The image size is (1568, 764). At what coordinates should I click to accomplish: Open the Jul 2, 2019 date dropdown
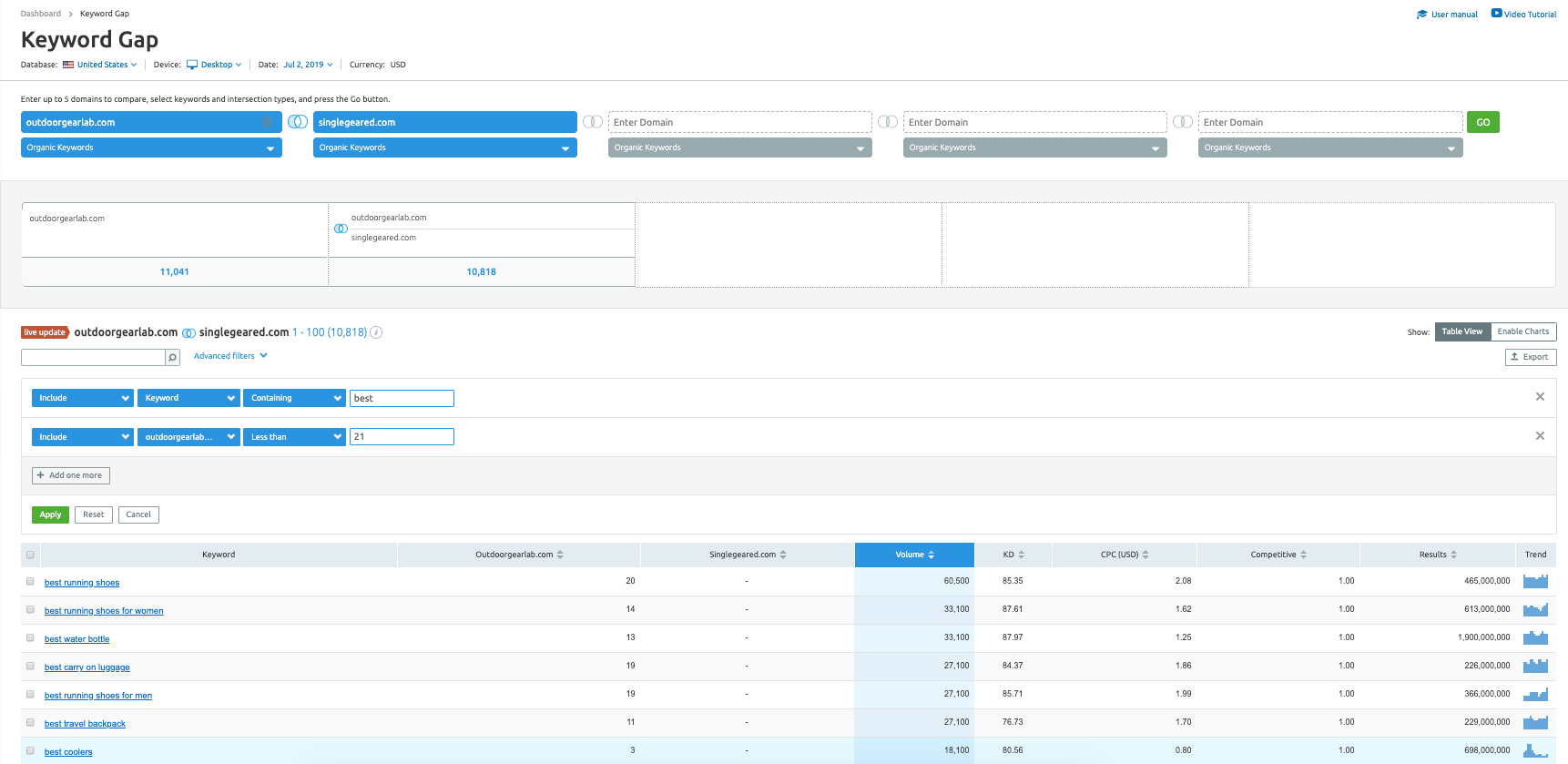coord(308,65)
